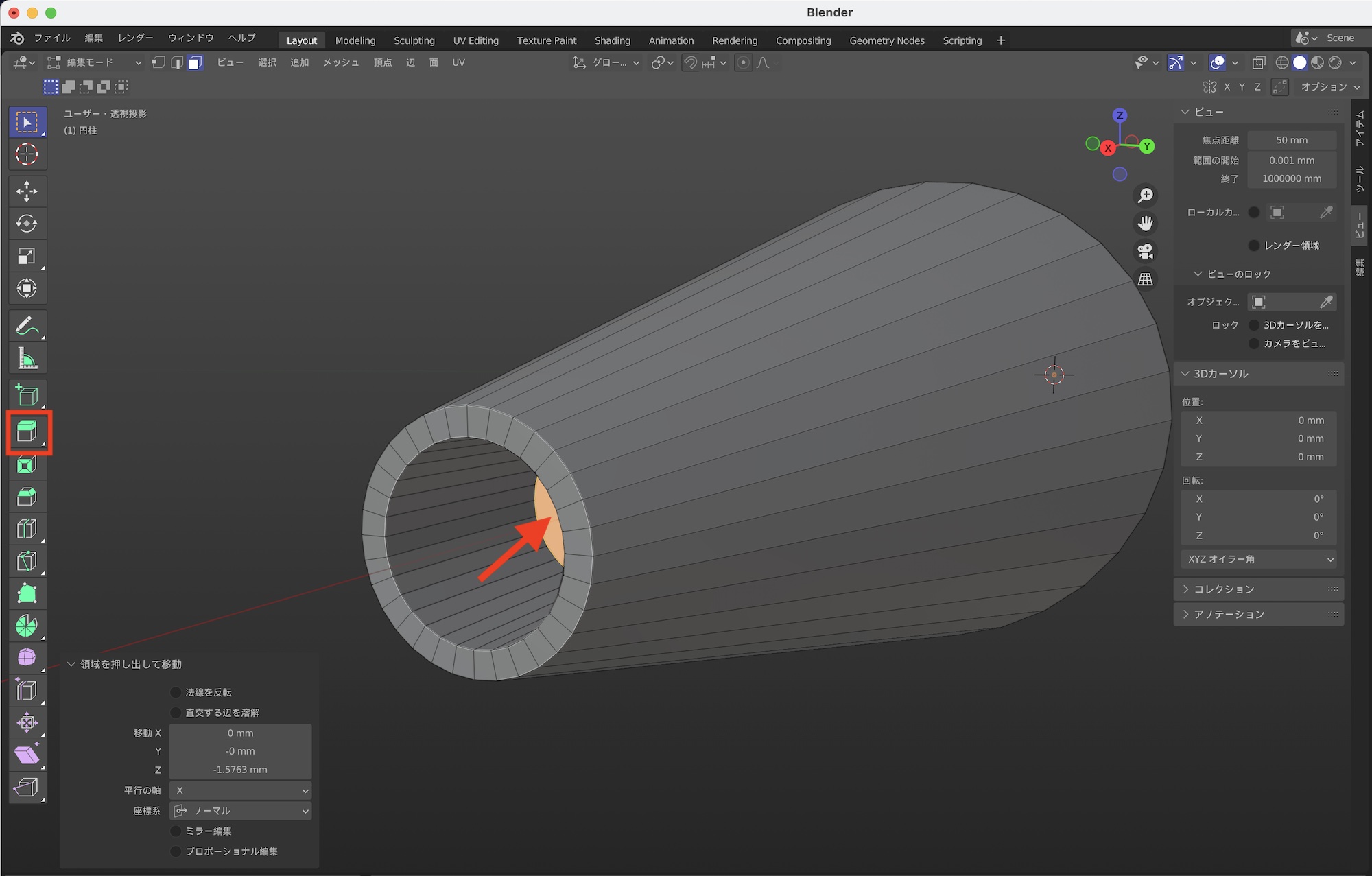The width and height of the screenshot is (1372, 876).
Task: Select the Move tool in toolbar
Action: pyautogui.click(x=27, y=191)
